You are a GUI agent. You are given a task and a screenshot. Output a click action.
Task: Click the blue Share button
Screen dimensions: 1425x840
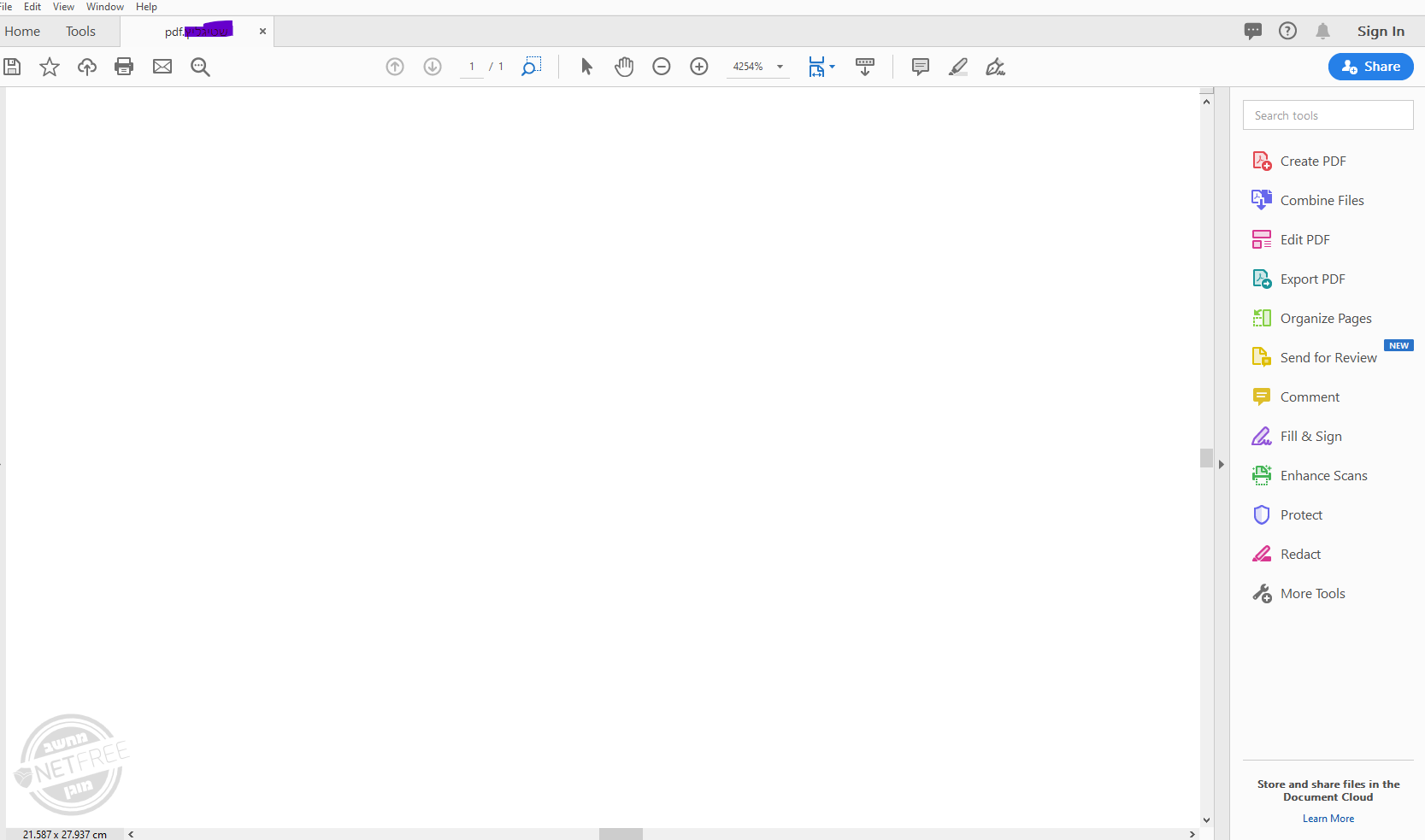[1370, 67]
